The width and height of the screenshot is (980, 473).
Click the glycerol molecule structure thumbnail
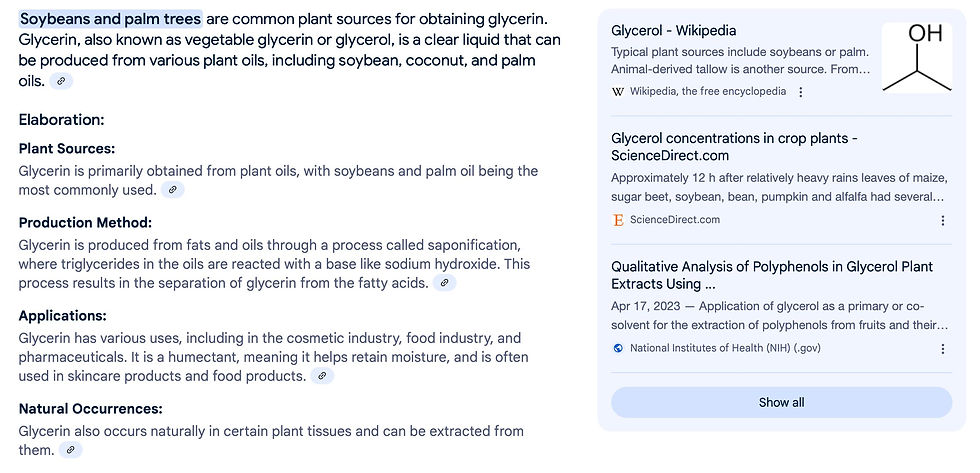pos(917,59)
